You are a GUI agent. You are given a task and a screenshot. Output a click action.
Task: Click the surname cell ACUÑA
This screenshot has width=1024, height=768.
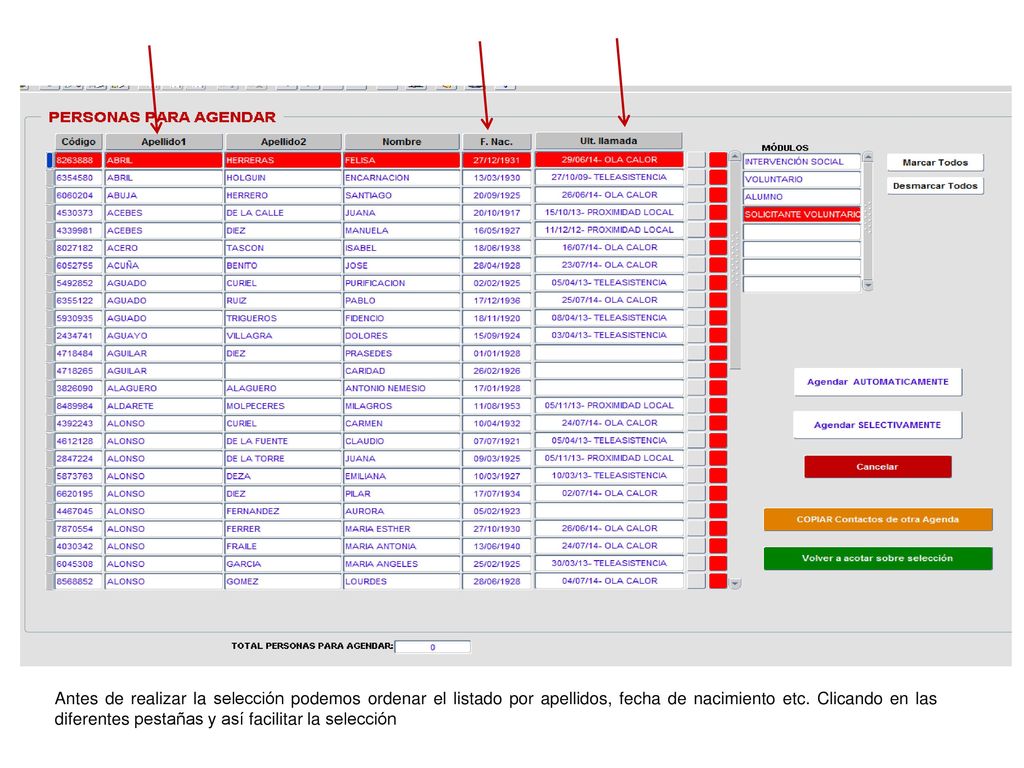point(164,266)
